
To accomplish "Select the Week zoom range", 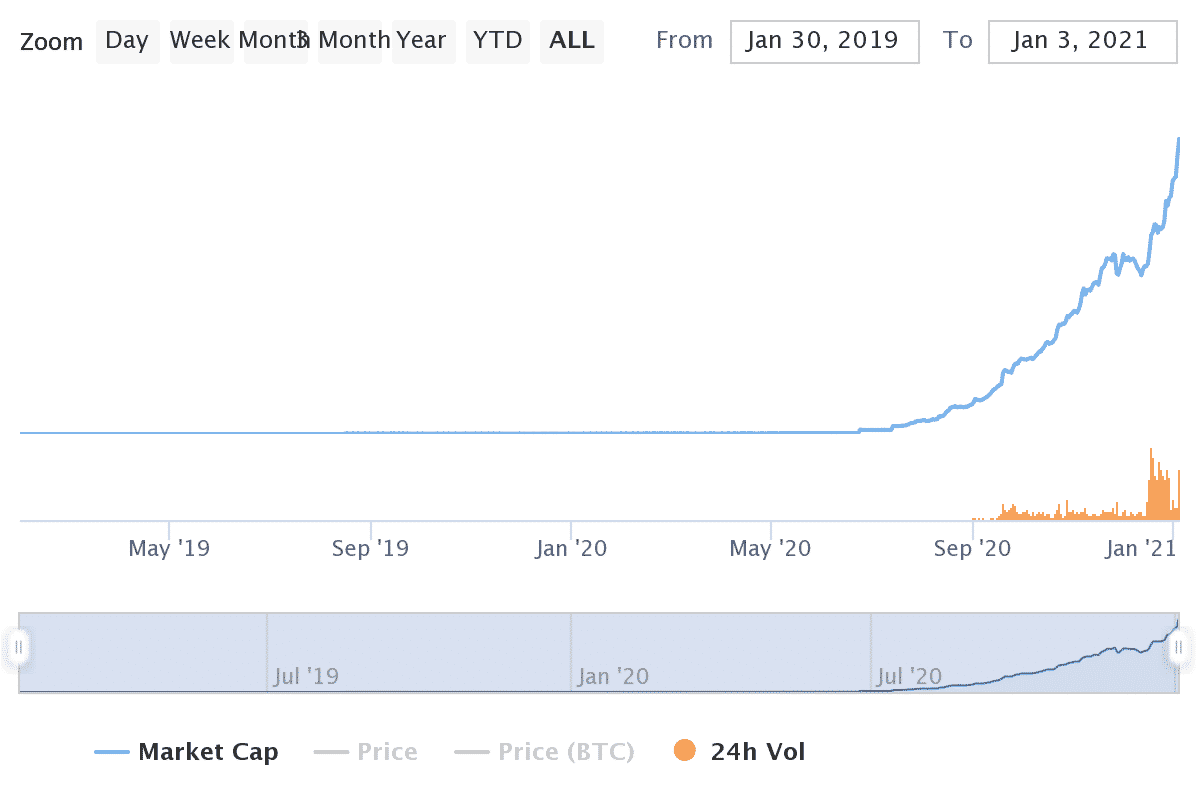I will click(x=200, y=41).
